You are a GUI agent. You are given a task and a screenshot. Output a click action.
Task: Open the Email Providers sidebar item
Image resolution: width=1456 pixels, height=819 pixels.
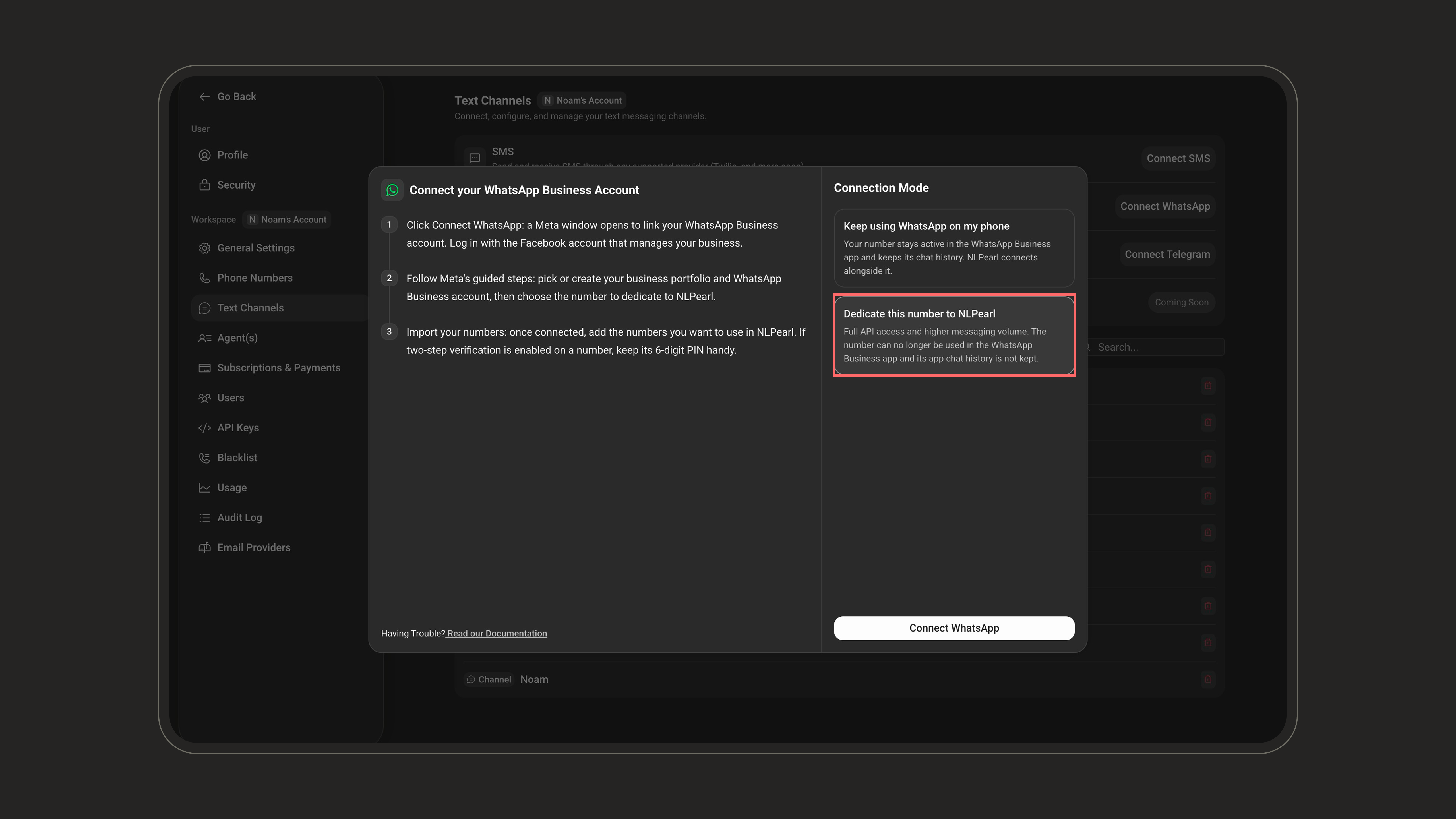(x=280, y=548)
